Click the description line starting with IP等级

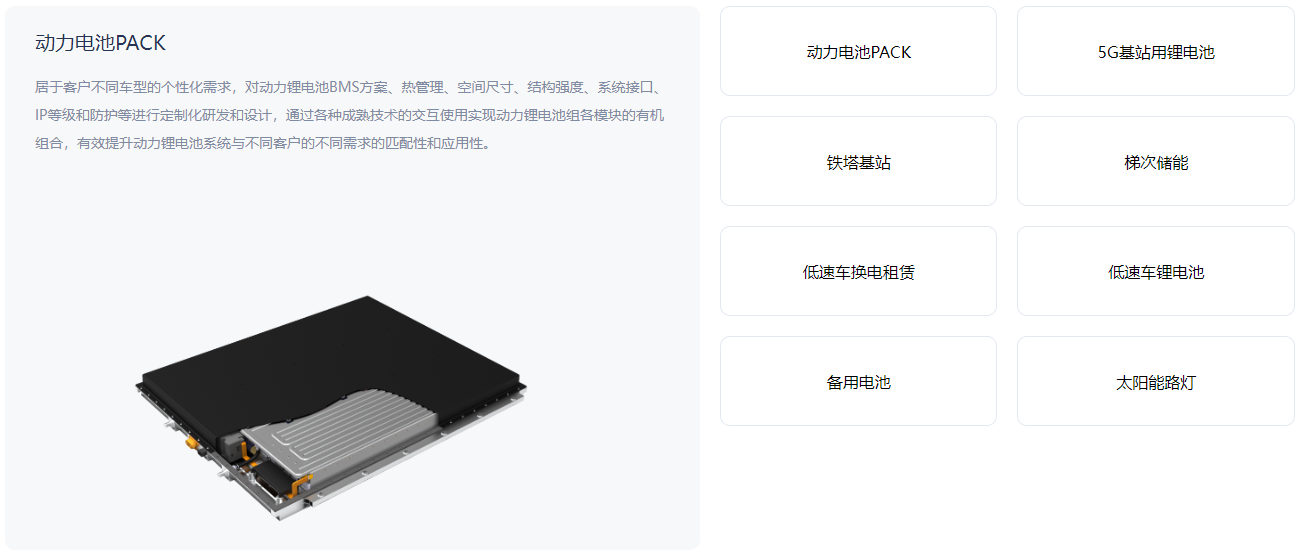click(349, 115)
